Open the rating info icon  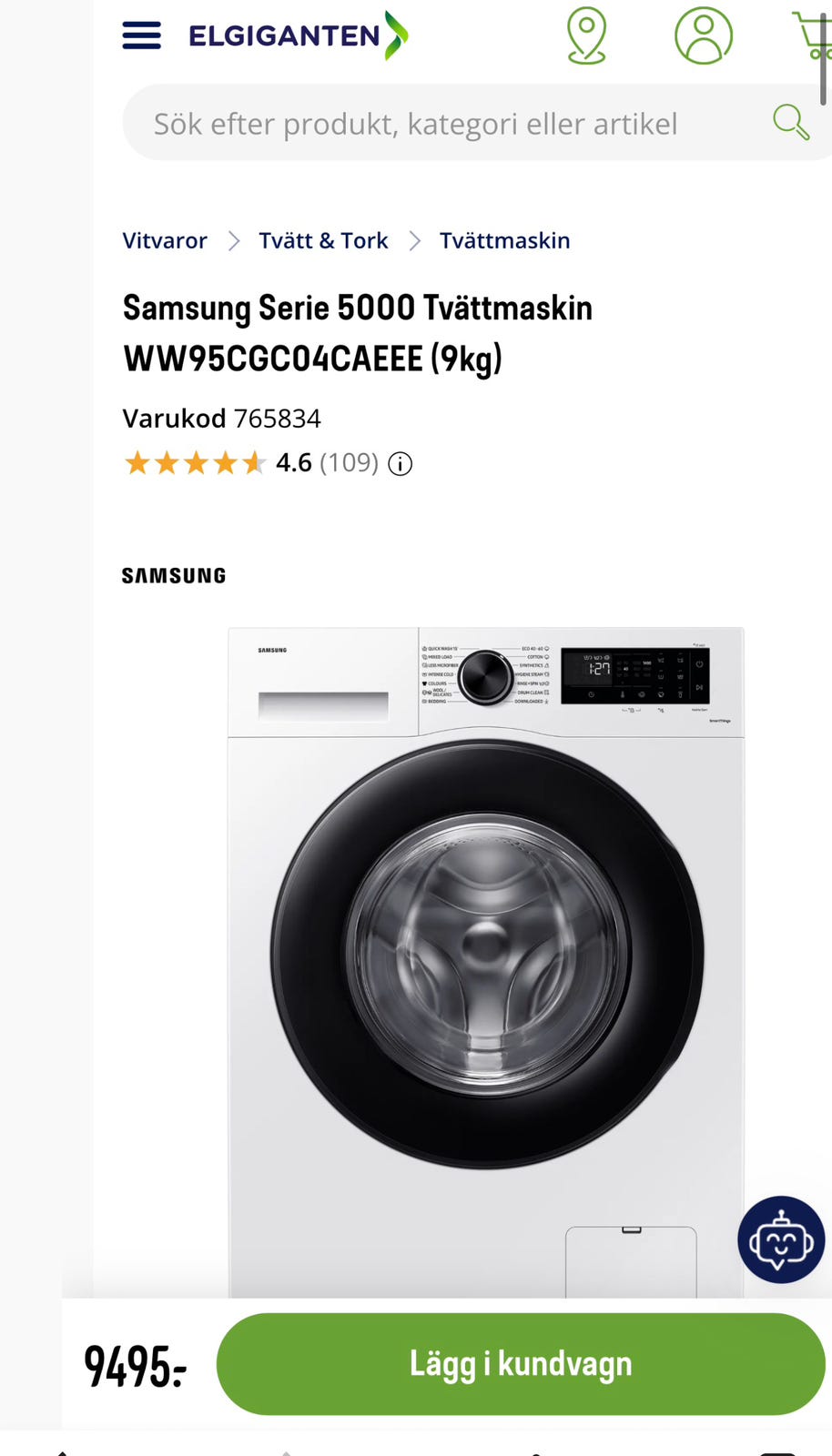coord(401,464)
